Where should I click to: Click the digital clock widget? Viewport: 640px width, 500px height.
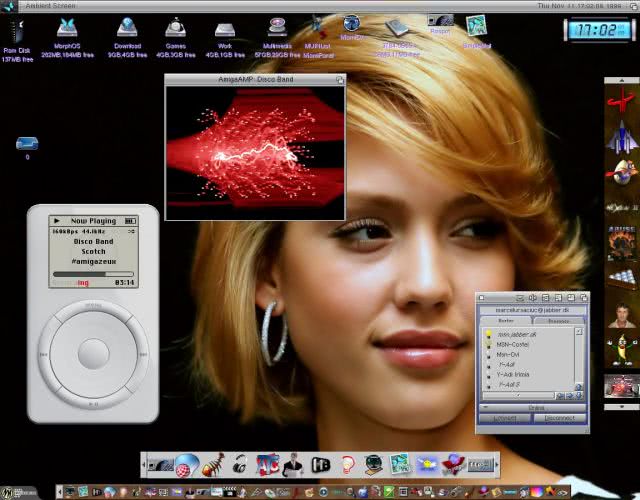point(599,30)
